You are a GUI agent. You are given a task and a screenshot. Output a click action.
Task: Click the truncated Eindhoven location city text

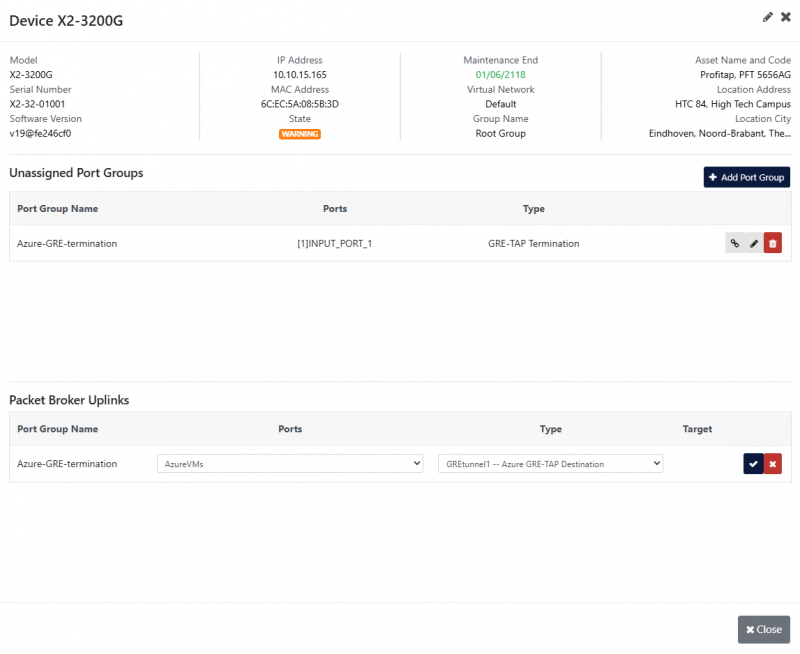(x=719, y=134)
